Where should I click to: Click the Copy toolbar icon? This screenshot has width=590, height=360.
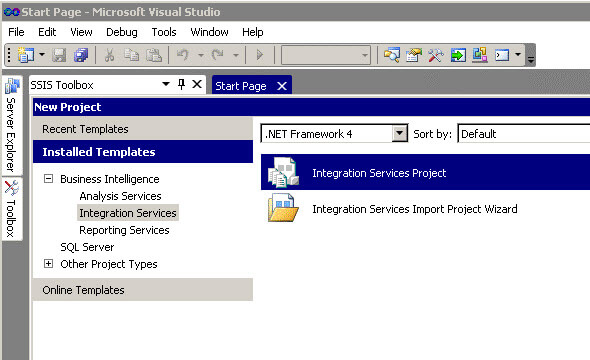pyautogui.click(x=131, y=55)
